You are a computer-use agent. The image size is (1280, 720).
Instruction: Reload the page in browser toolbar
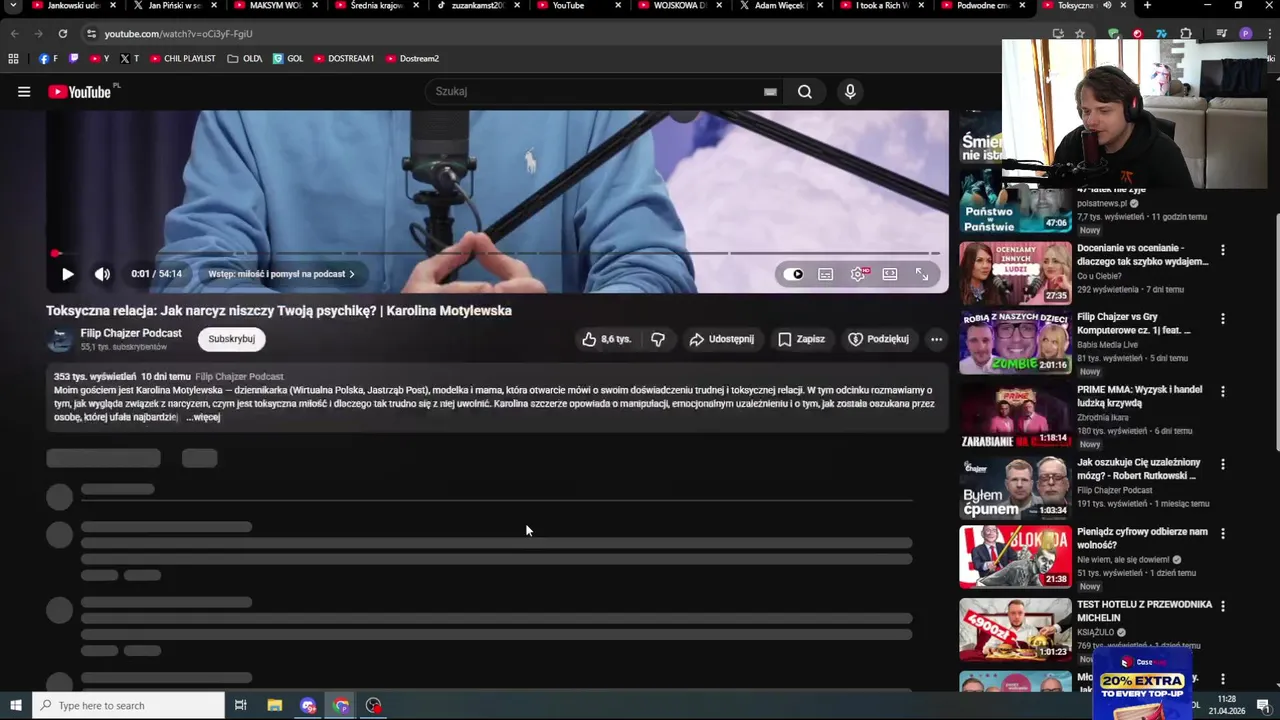point(62,33)
